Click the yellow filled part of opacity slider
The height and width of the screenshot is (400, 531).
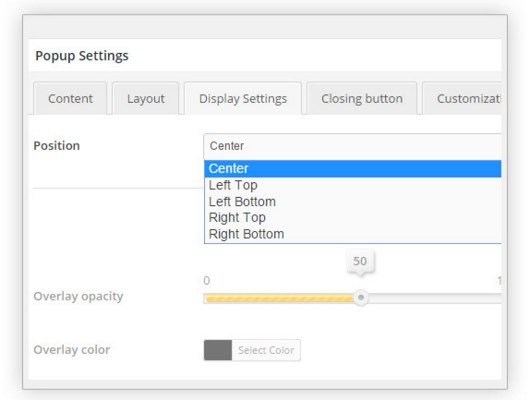click(280, 298)
